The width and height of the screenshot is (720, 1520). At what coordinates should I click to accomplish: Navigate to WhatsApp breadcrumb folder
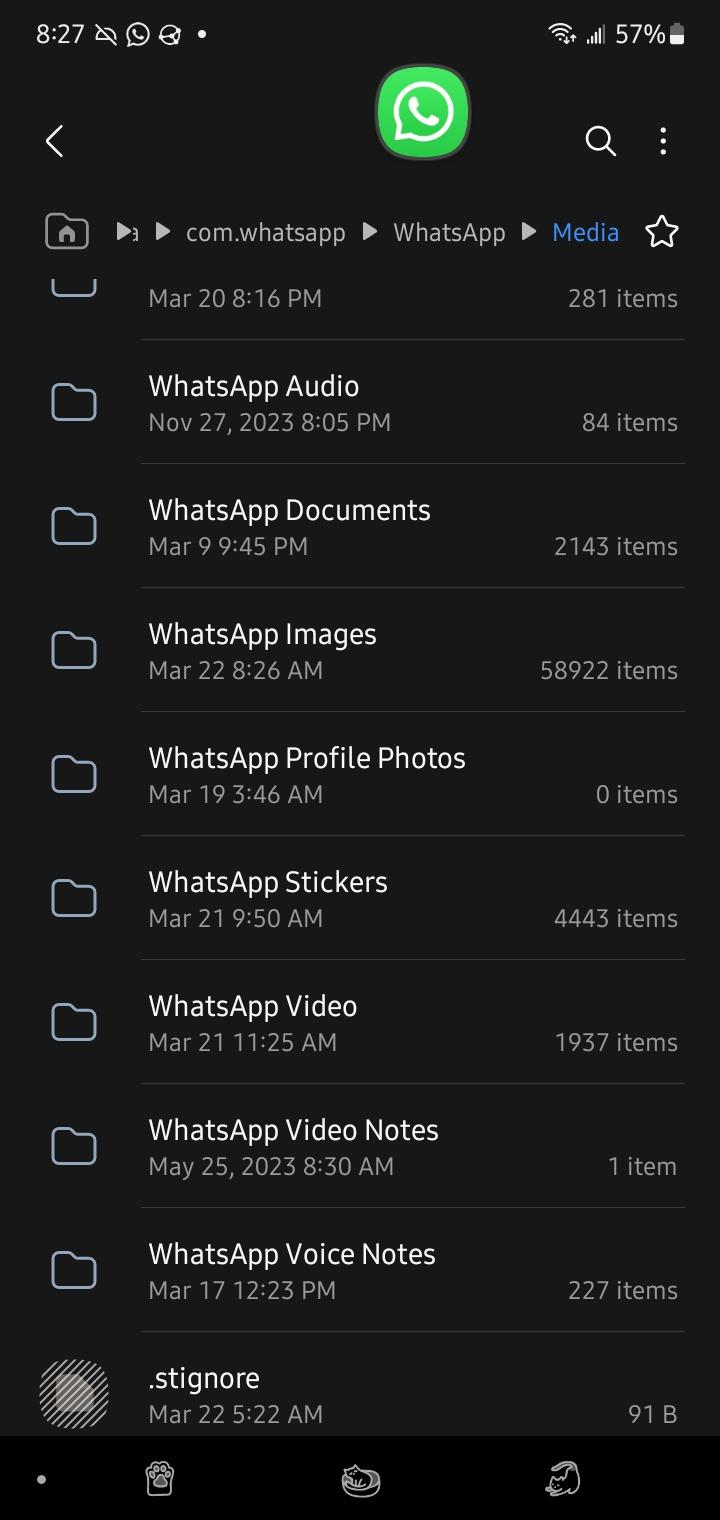[x=449, y=232]
